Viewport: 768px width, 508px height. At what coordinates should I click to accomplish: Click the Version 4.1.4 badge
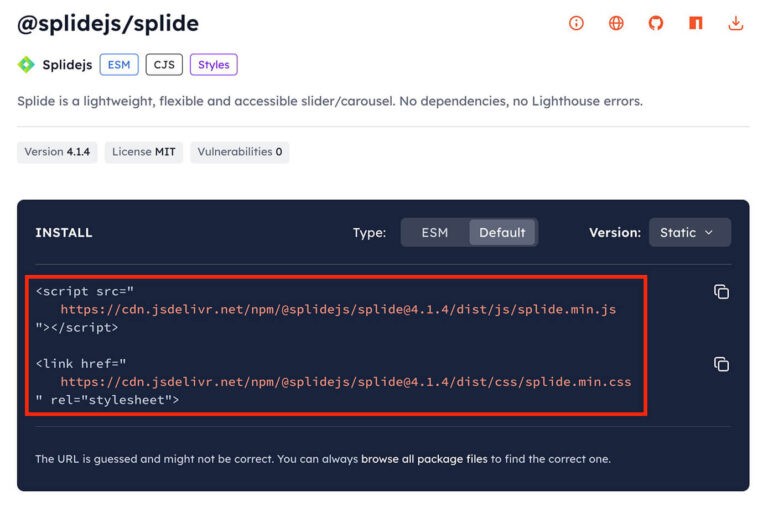click(x=57, y=152)
